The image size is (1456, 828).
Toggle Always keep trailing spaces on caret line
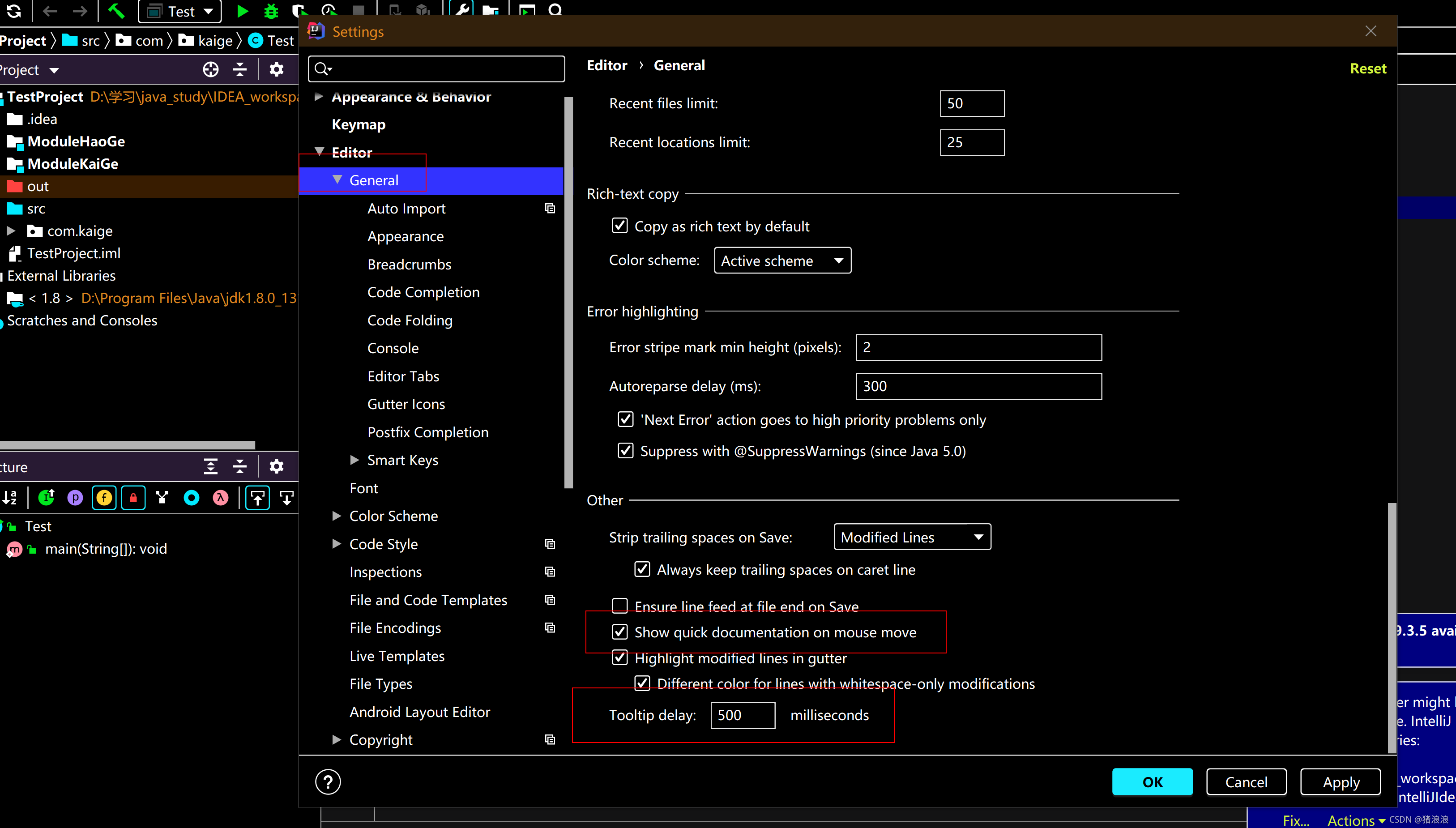pyautogui.click(x=642, y=569)
